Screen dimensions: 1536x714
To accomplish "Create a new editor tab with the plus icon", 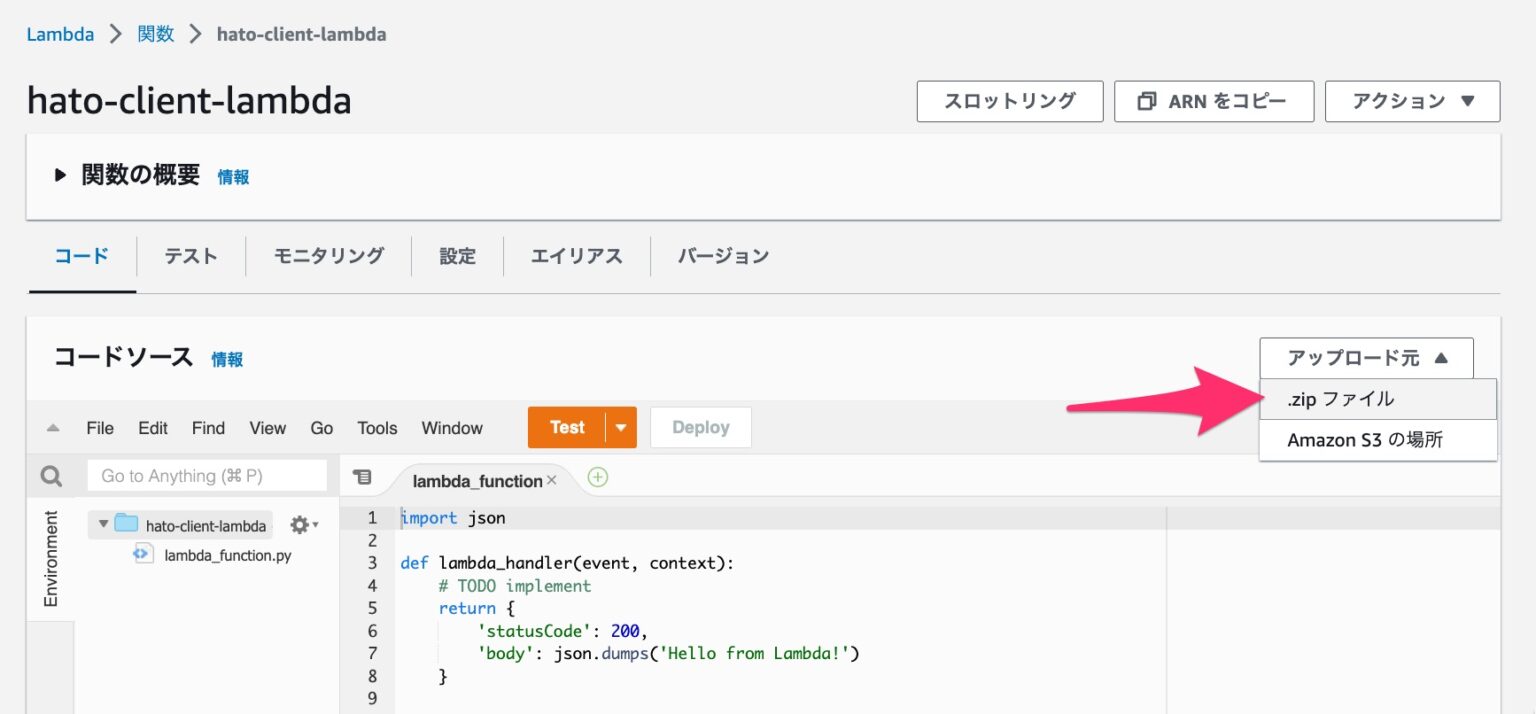I will [597, 477].
